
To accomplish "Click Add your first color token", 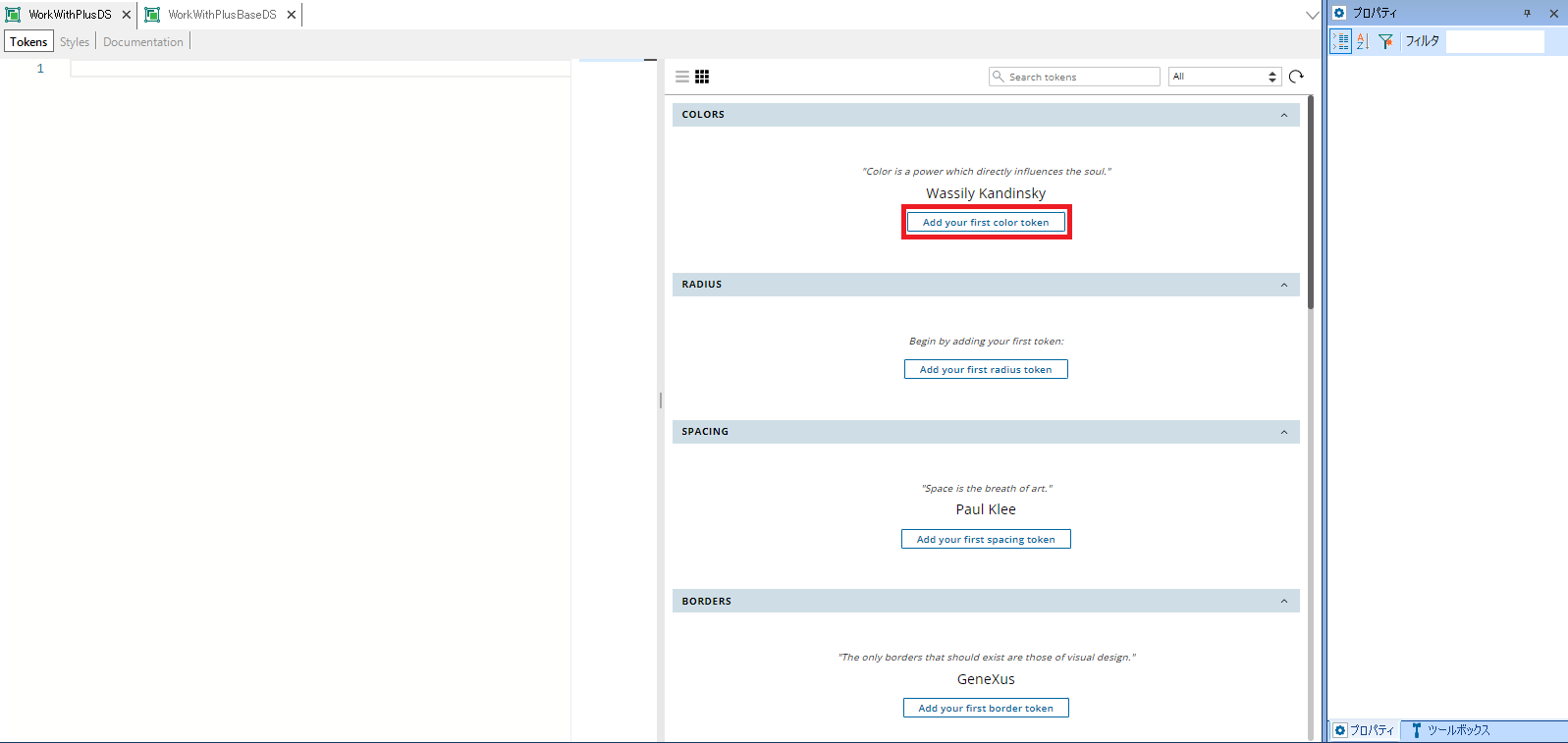I will (x=986, y=223).
